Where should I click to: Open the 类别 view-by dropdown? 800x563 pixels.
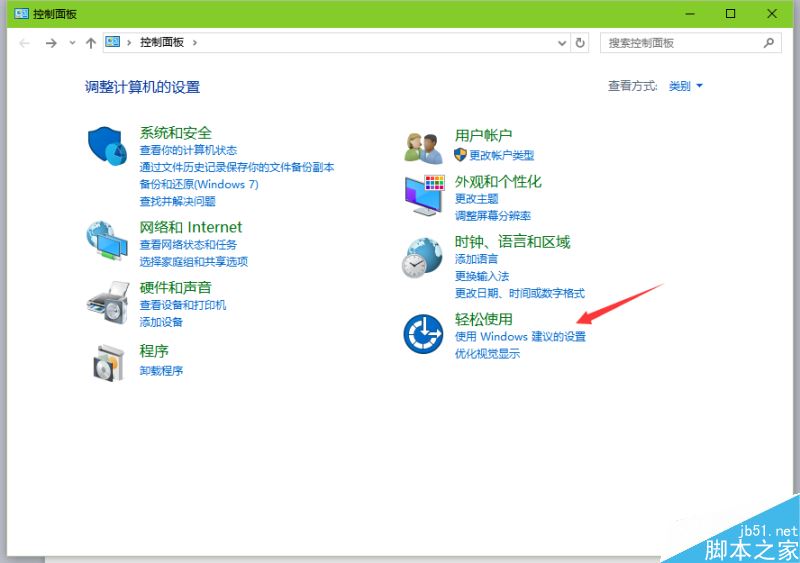pos(686,86)
